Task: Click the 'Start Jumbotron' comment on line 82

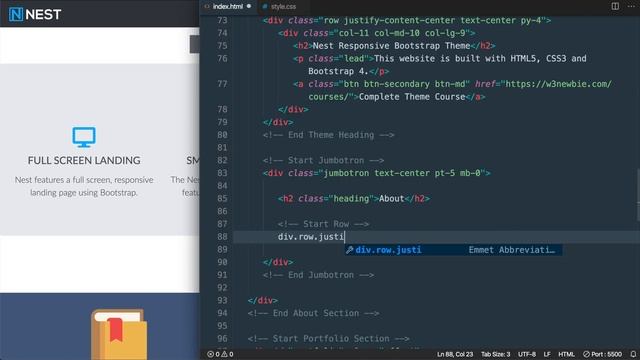Action: [323, 160]
